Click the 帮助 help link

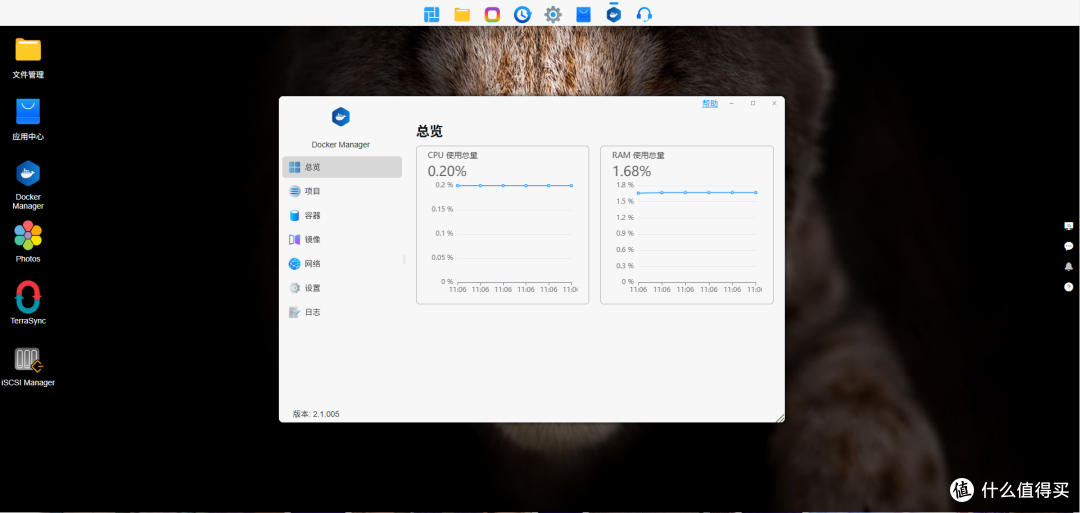(x=709, y=103)
